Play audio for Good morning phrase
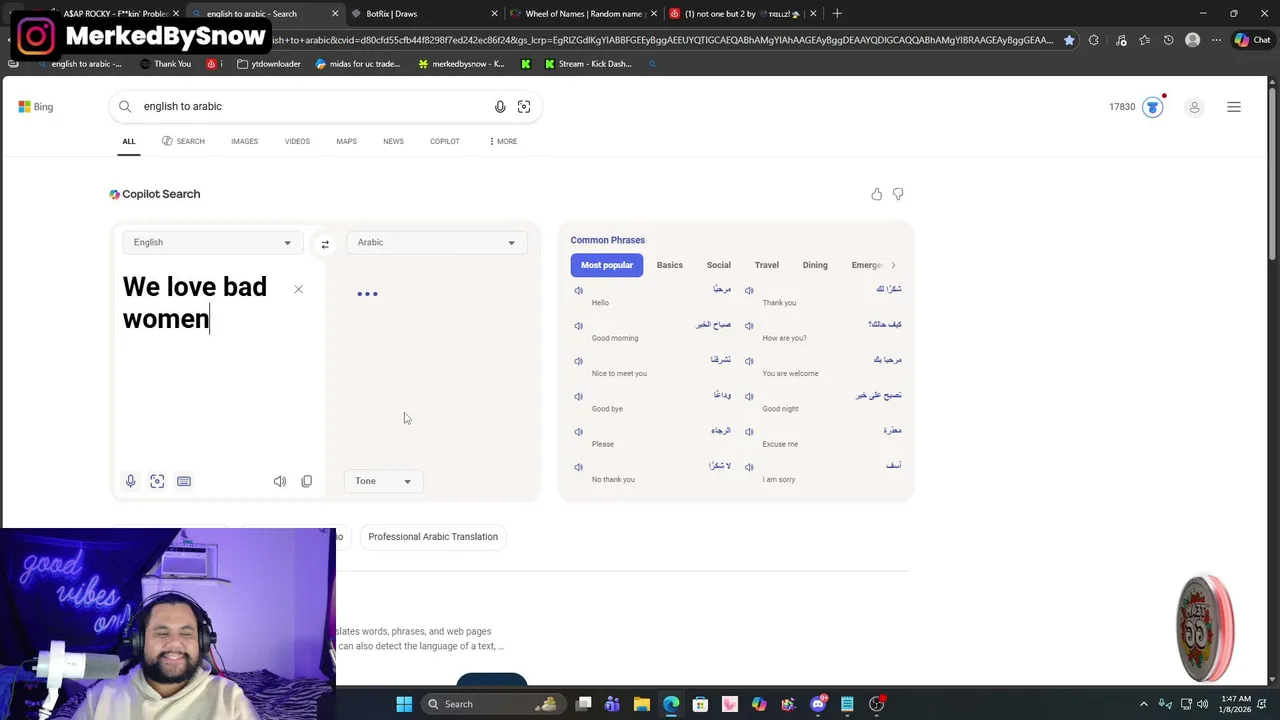 [578, 326]
